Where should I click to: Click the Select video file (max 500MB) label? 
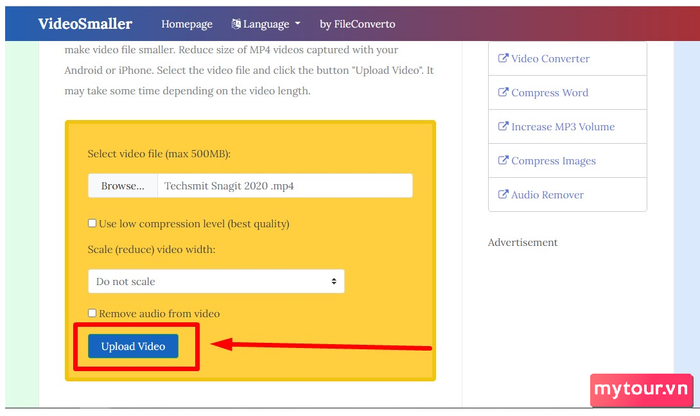[159, 154]
